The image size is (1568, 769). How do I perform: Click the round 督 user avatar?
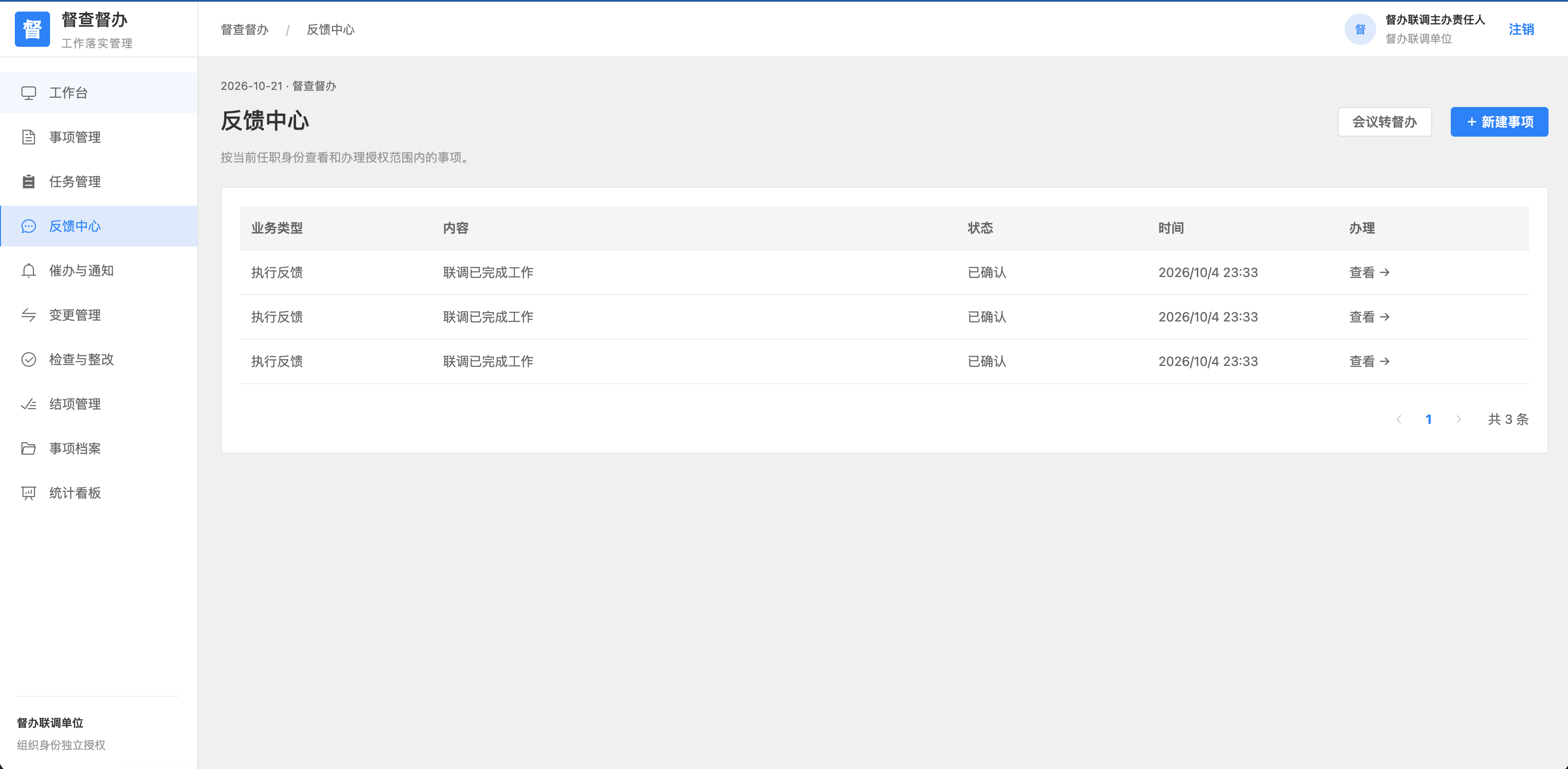1360,29
